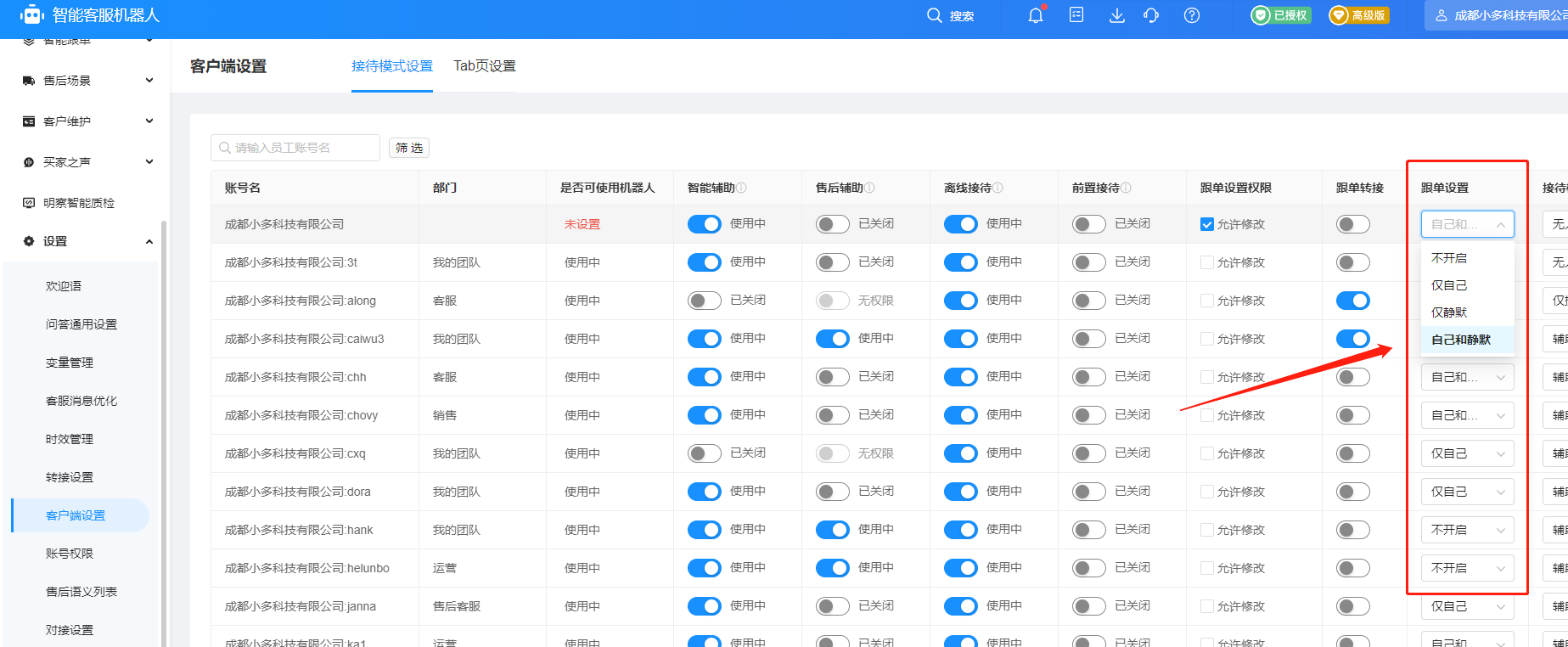Open 转接设置 in the sidebar

pos(70,477)
